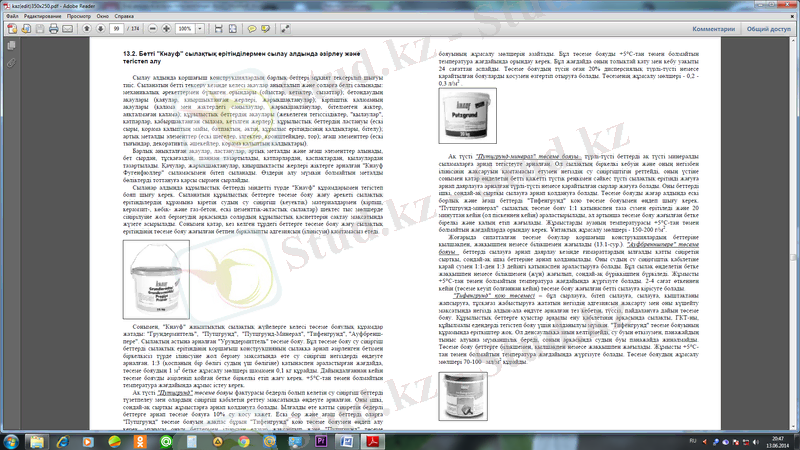Launch Internet Explorer from the taskbar

(63, 442)
